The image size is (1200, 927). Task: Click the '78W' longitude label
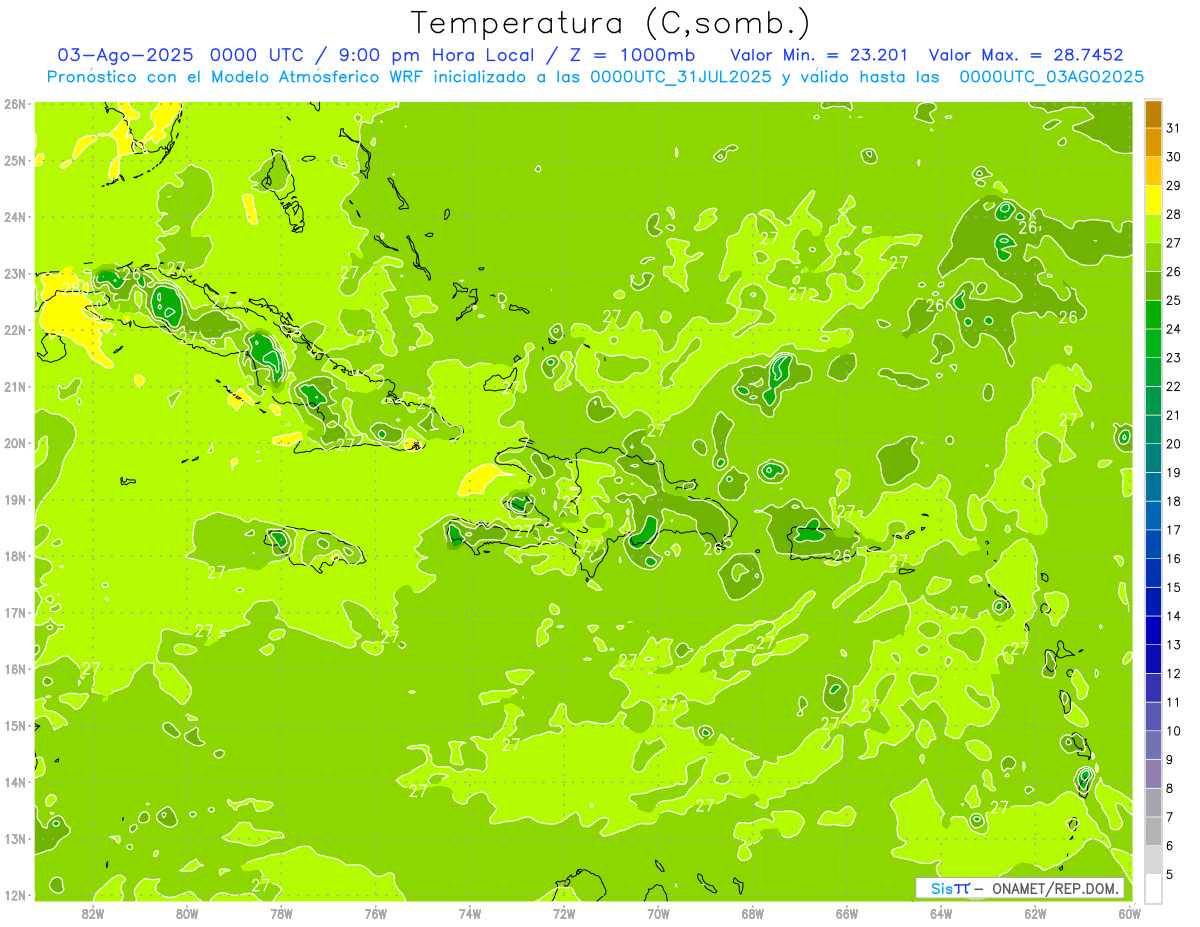coord(281,913)
